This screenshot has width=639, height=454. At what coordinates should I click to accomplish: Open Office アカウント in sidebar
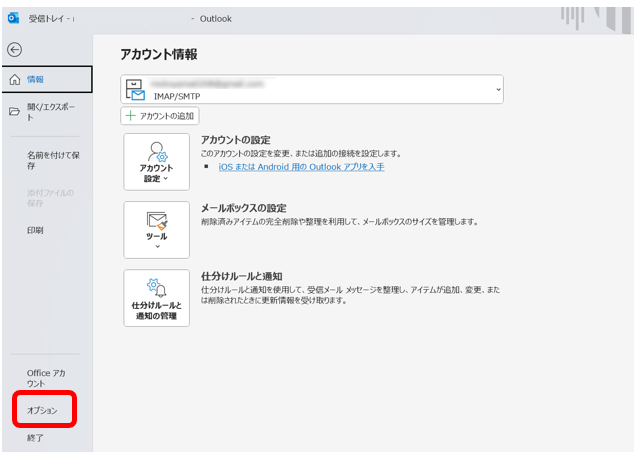[47, 378]
